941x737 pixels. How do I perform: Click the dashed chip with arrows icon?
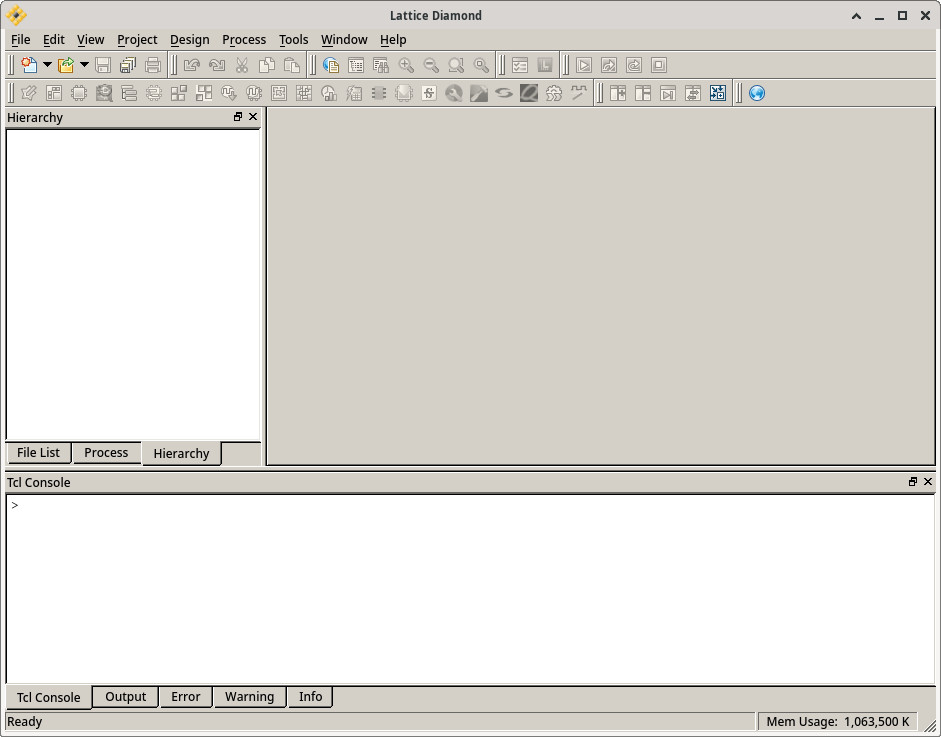[154, 93]
